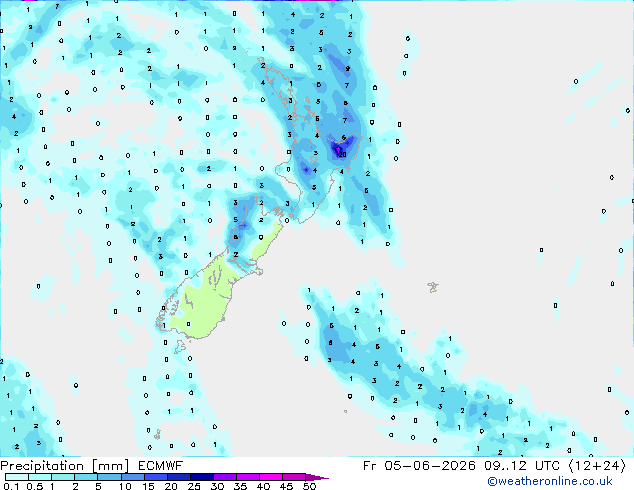
Task: Click the 25–30 mm dark blue swatch
Action: click(x=202, y=477)
